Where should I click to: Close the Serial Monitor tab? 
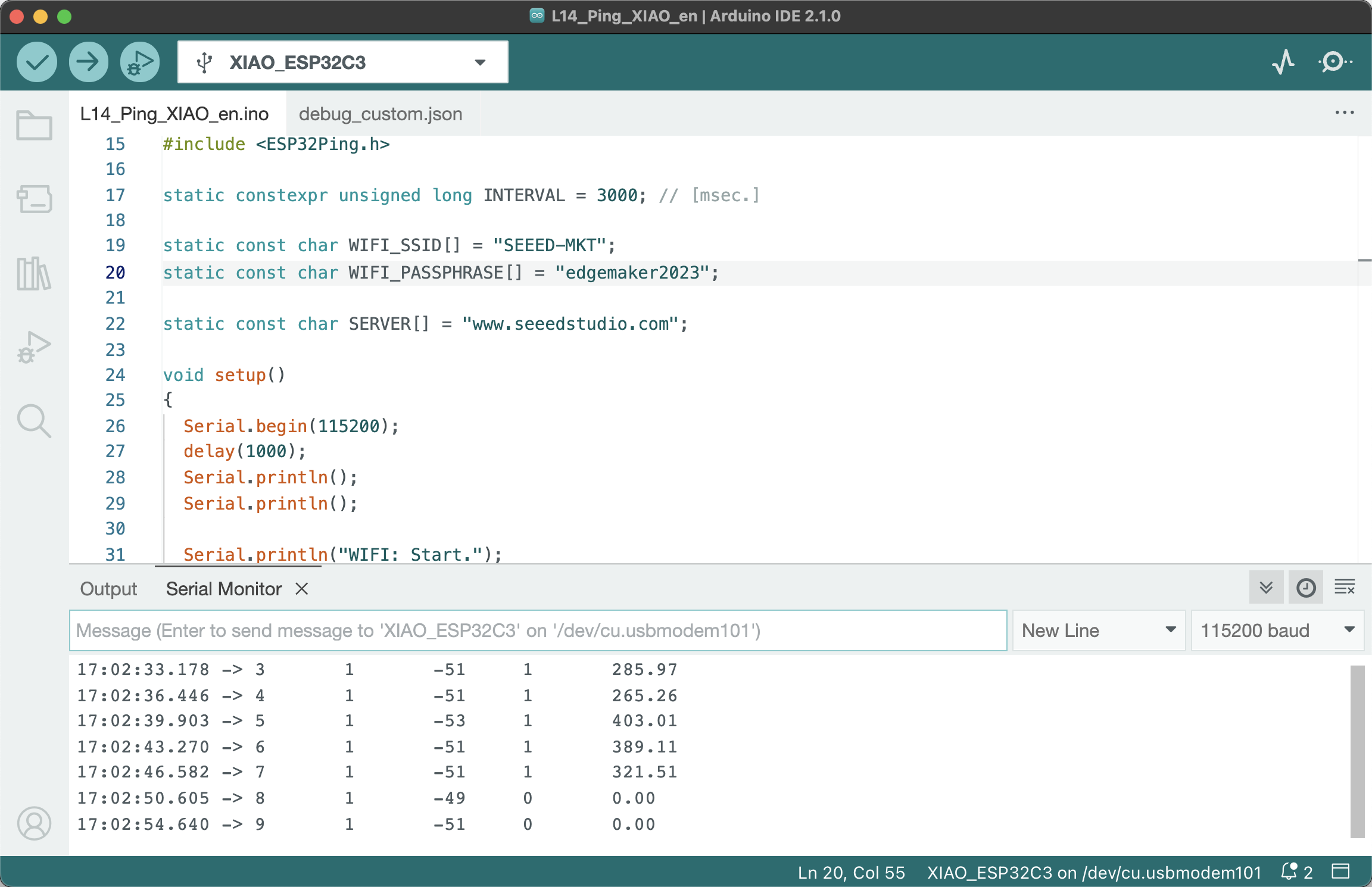(x=302, y=589)
